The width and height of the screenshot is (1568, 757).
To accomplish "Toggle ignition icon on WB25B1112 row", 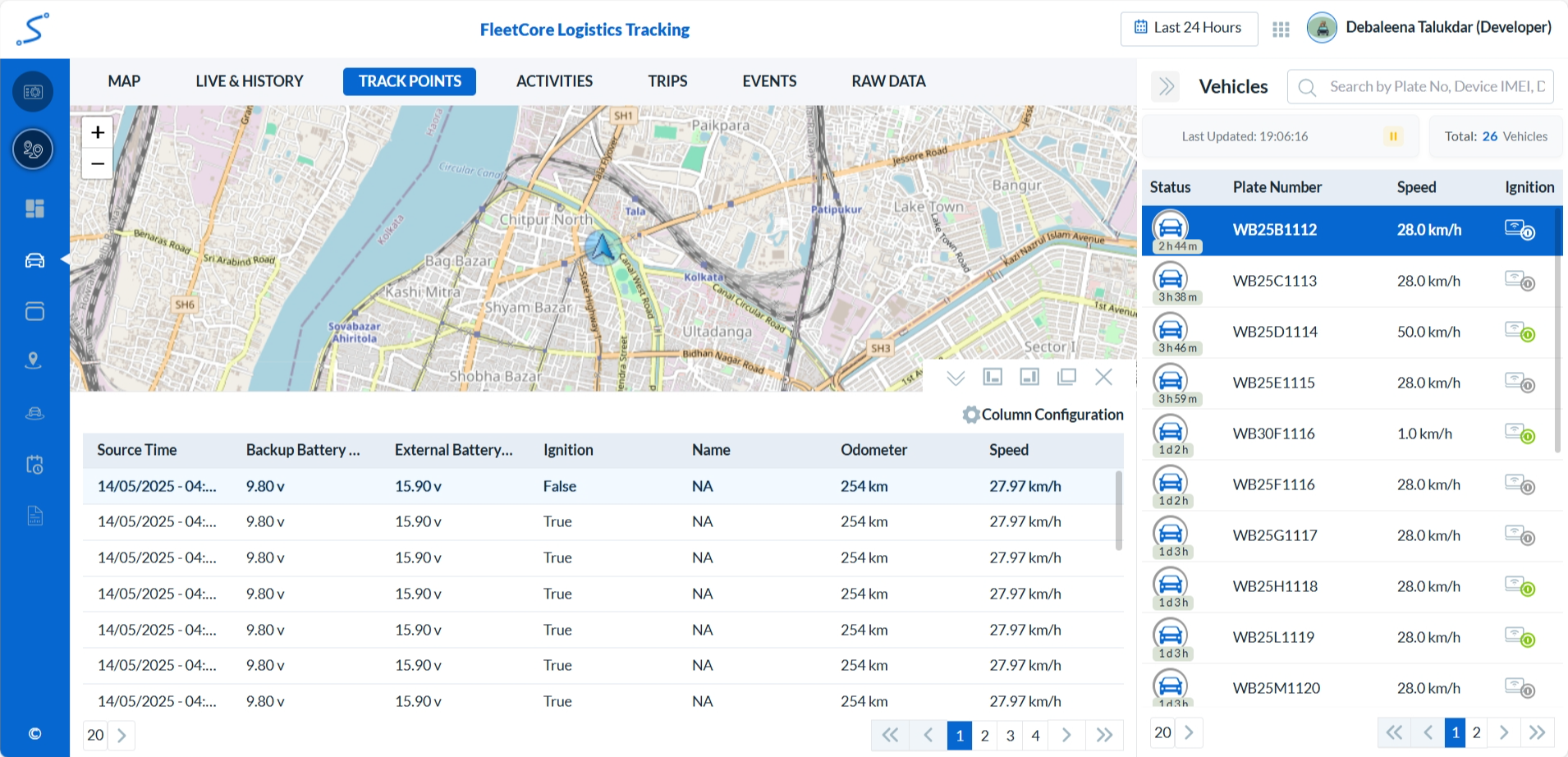I will click(x=1520, y=231).
